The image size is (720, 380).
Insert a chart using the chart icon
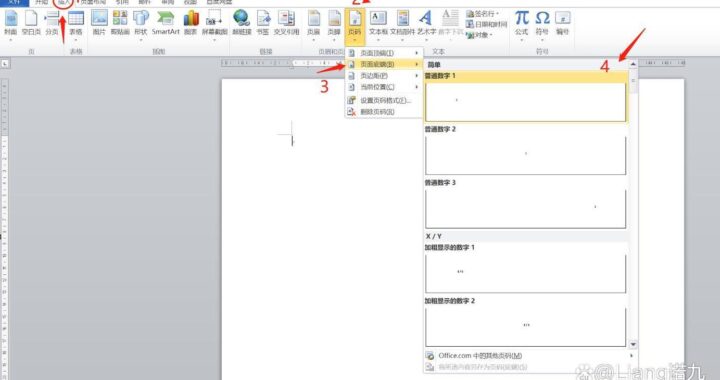(x=191, y=23)
